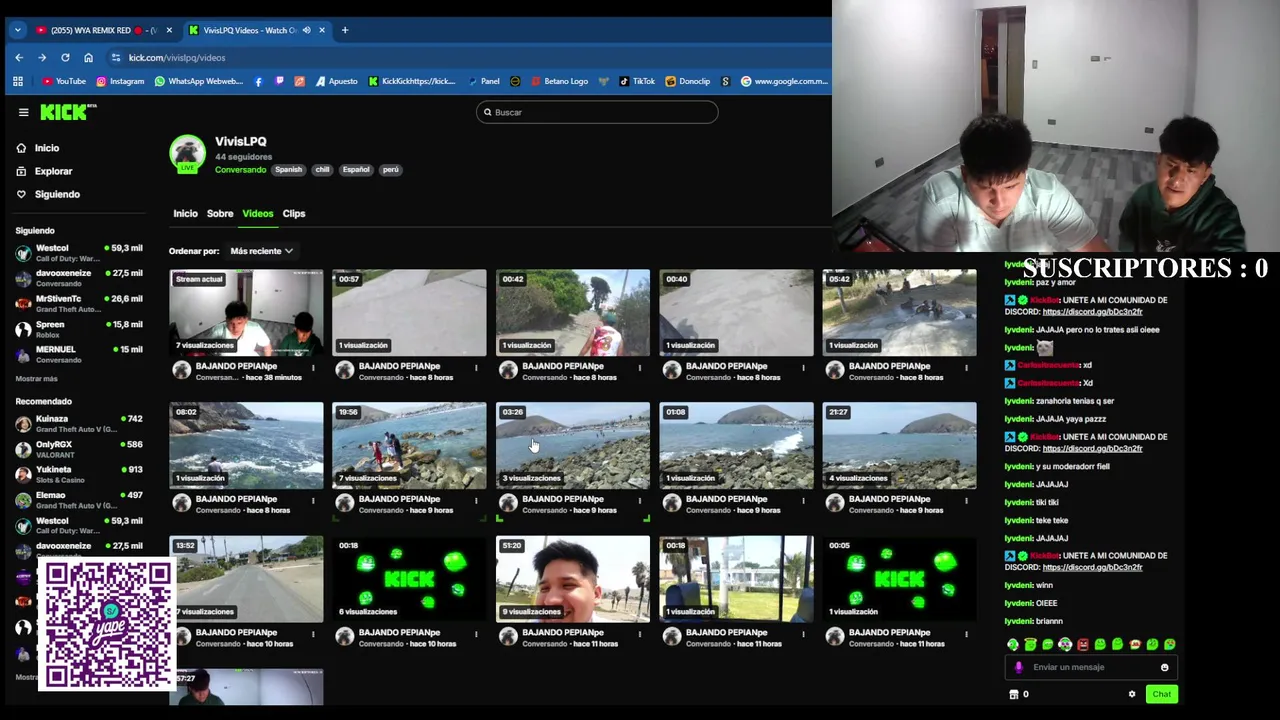Click the perú tag
The height and width of the screenshot is (720, 1280).
coord(390,170)
